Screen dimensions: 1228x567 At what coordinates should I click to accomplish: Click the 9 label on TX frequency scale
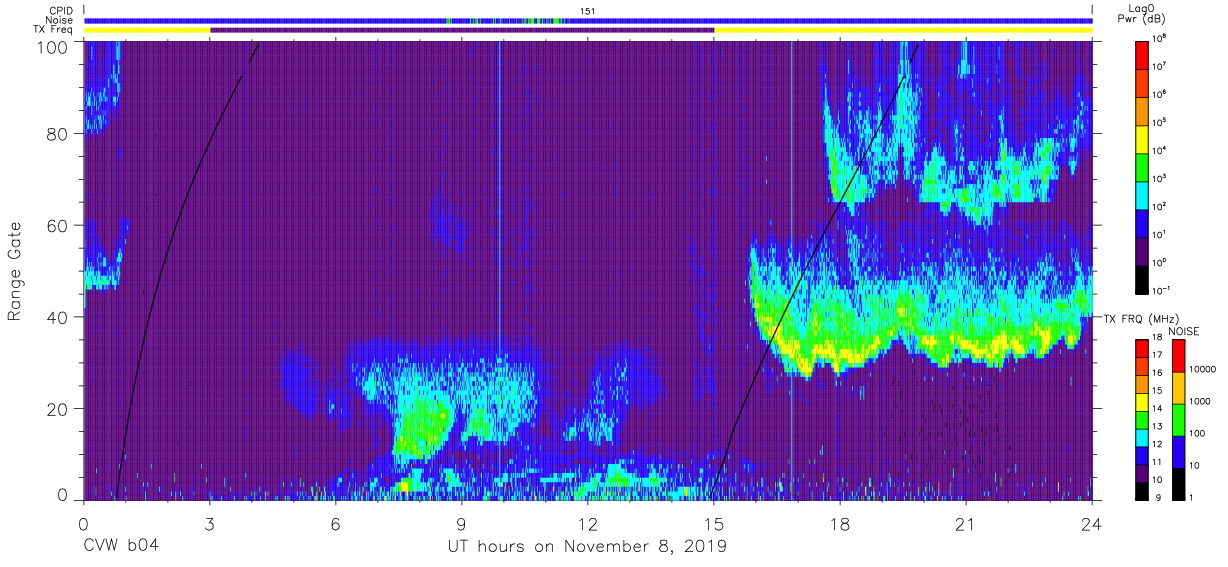point(1159,498)
